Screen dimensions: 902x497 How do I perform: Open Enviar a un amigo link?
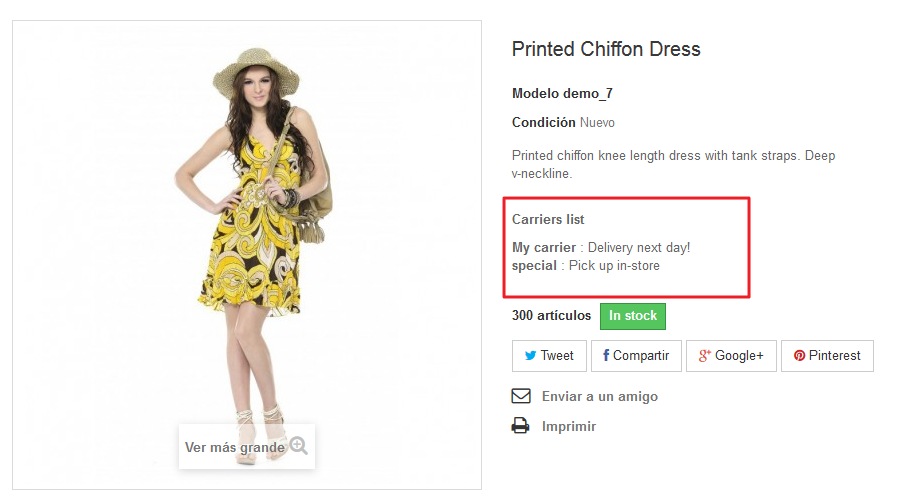pos(599,396)
